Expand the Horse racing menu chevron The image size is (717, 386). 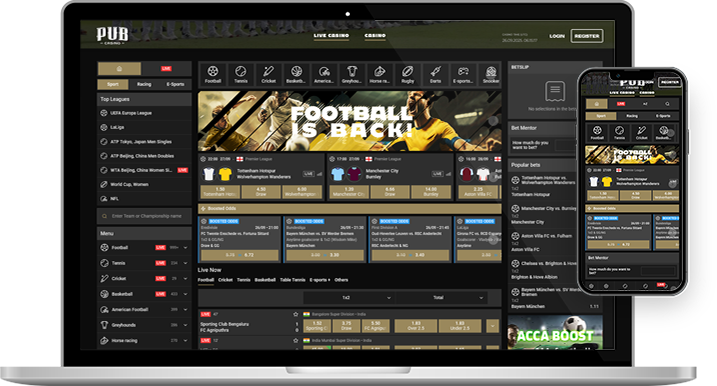[x=185, y=341]
